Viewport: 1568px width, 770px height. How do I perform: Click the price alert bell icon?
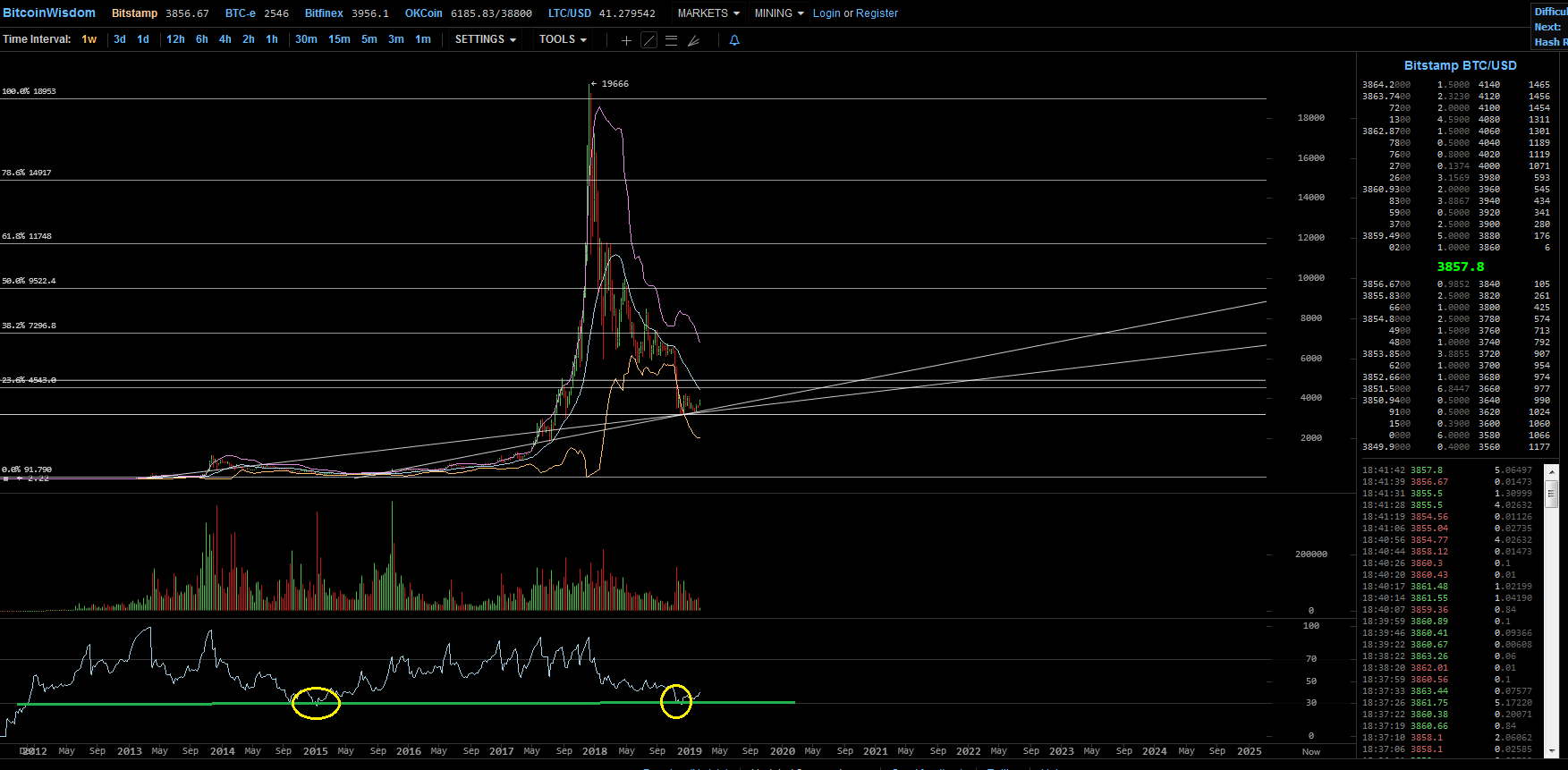[734, 40]
